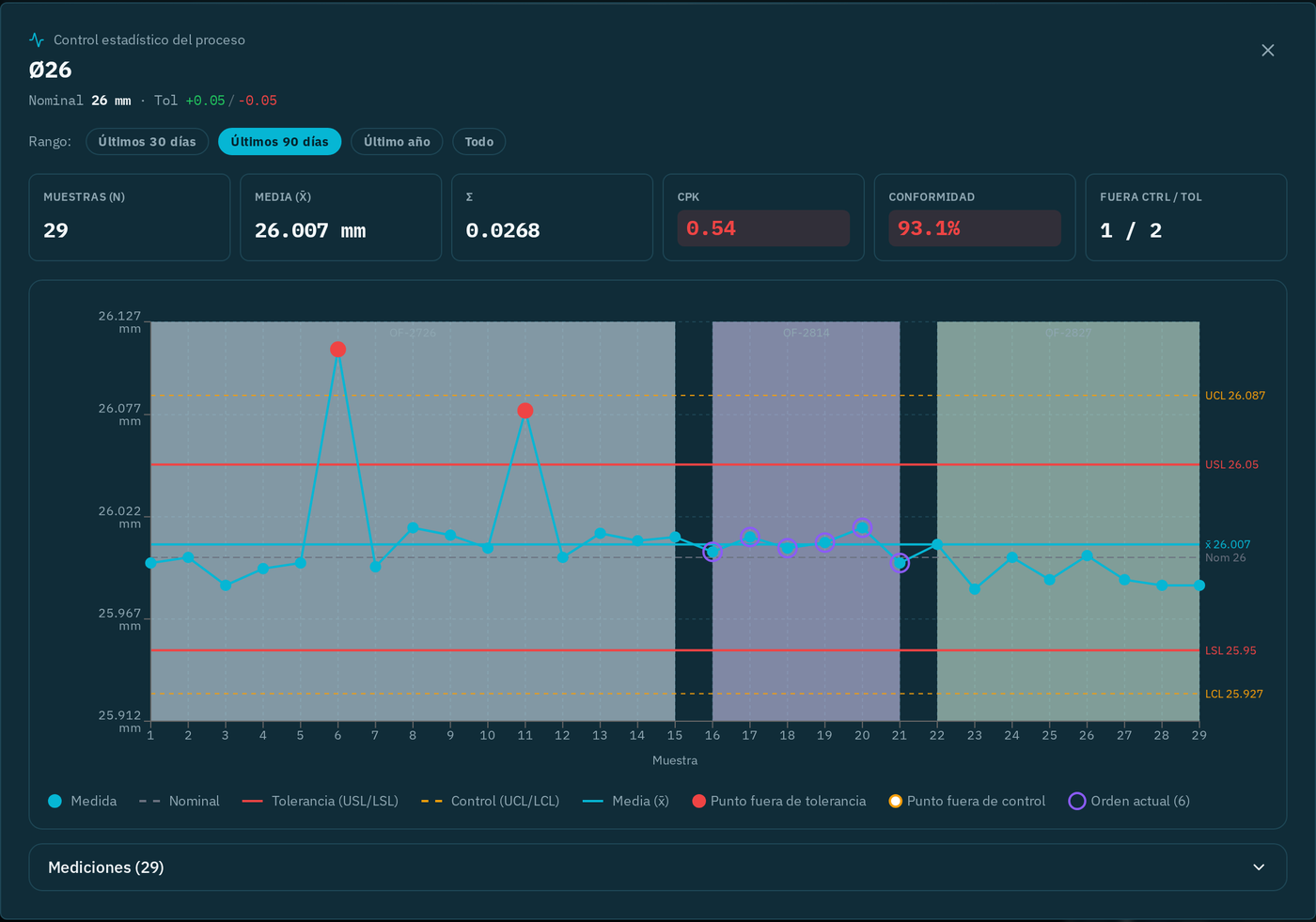Click the Medida legend dot
This screenshot has height=922, width=1316.
coord(55,801)
